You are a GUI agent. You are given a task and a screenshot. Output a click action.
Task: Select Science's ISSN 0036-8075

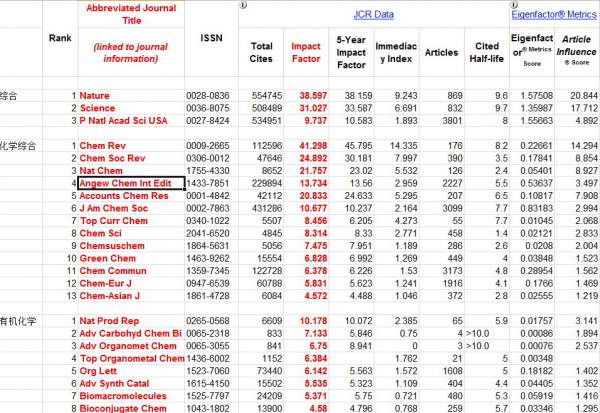208,108
